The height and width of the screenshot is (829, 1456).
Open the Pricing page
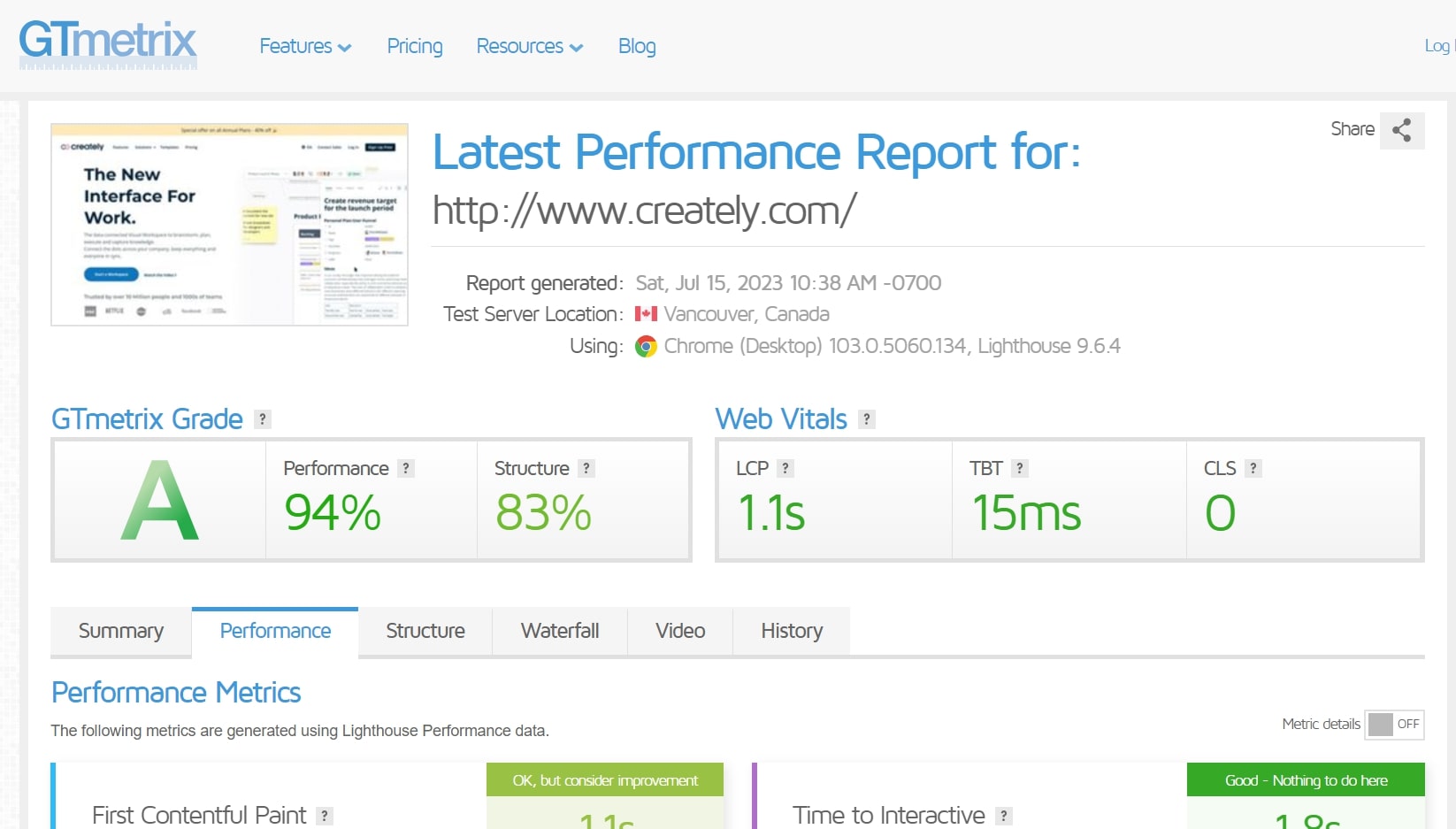coord(415,46)
